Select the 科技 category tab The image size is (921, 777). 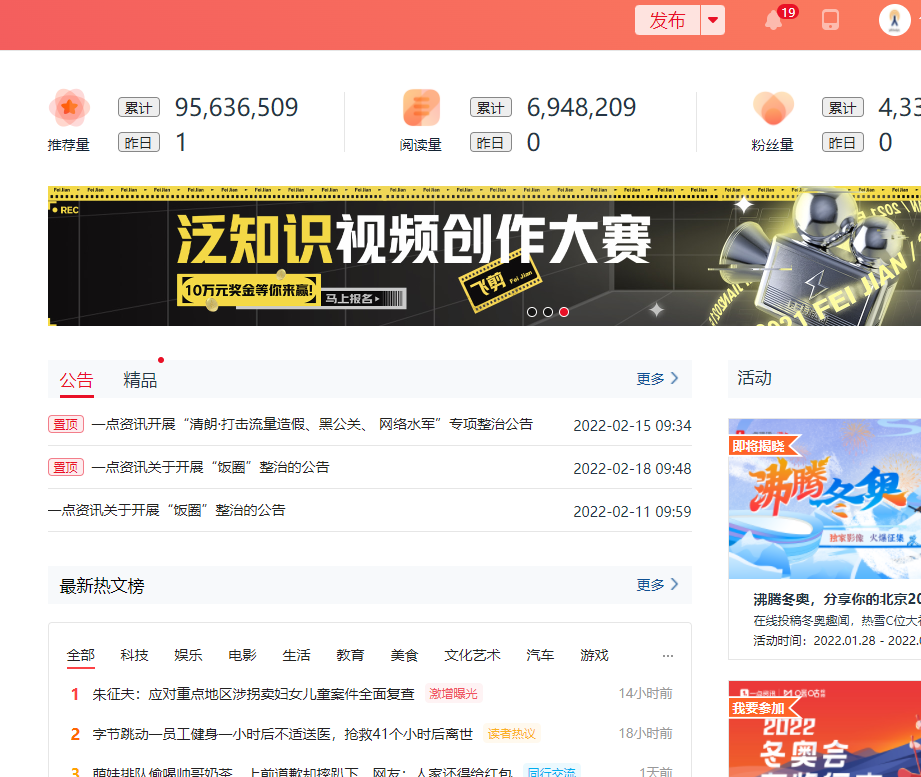coord(134,655)
